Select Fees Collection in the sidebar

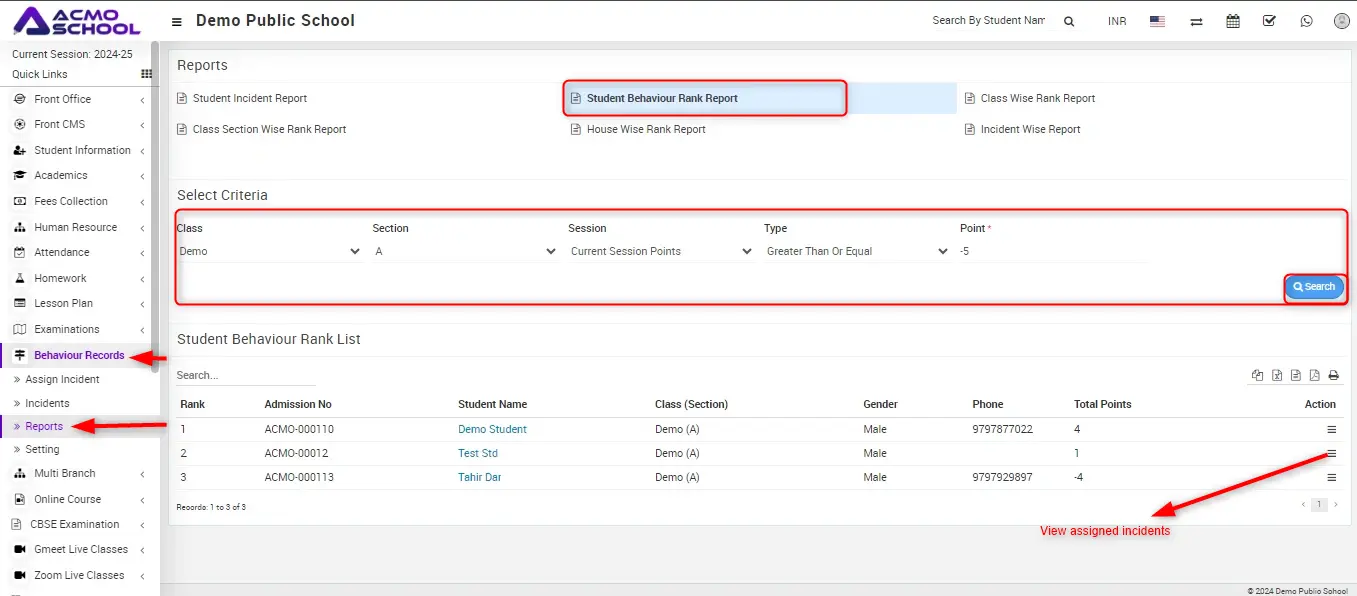(x=70, y=201)
